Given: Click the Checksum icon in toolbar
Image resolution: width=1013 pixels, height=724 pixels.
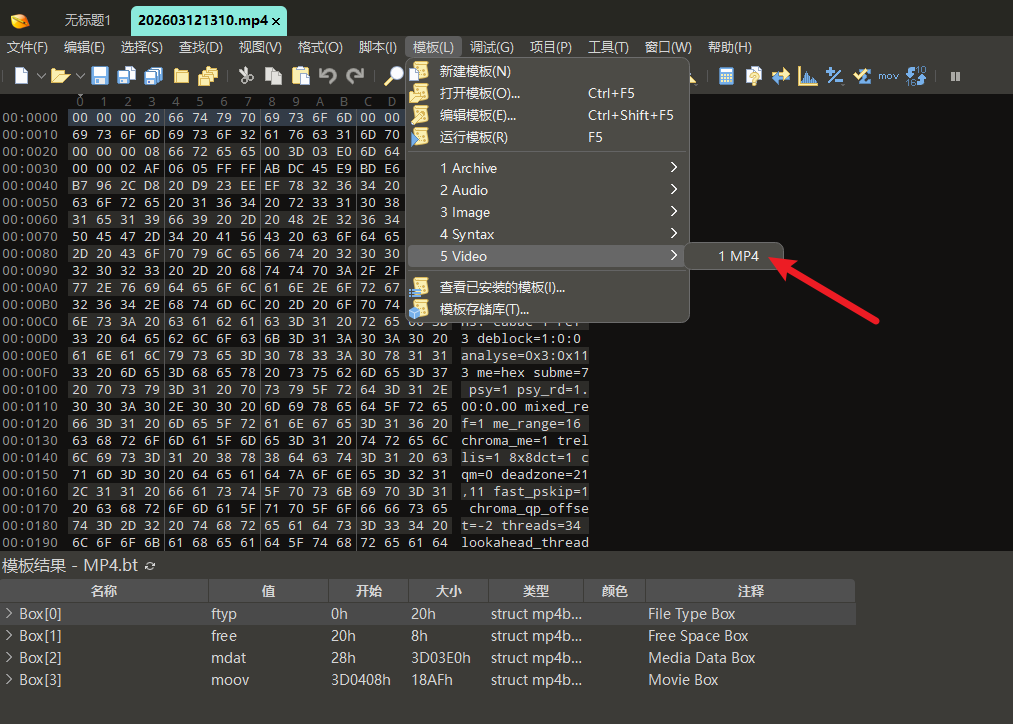Looking at the screenshot, I should 861,76.
